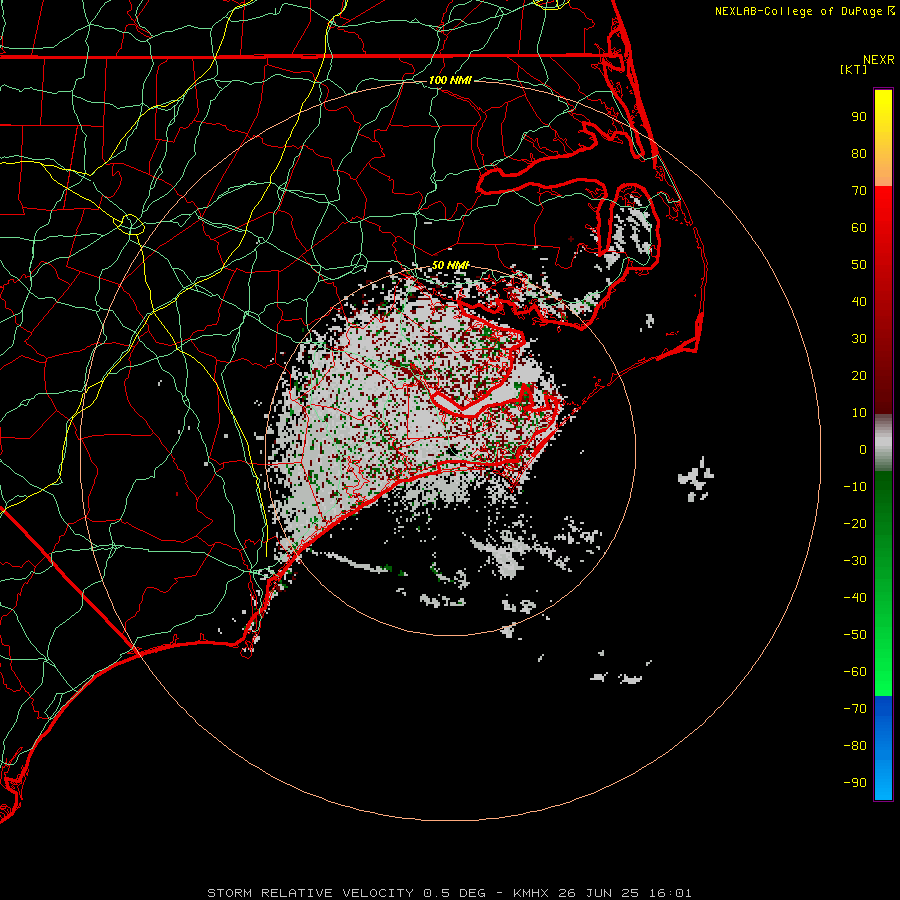Click the 20 value on velocity scale
This screenshot has width=900, height=900.
[x=859, y=376]
